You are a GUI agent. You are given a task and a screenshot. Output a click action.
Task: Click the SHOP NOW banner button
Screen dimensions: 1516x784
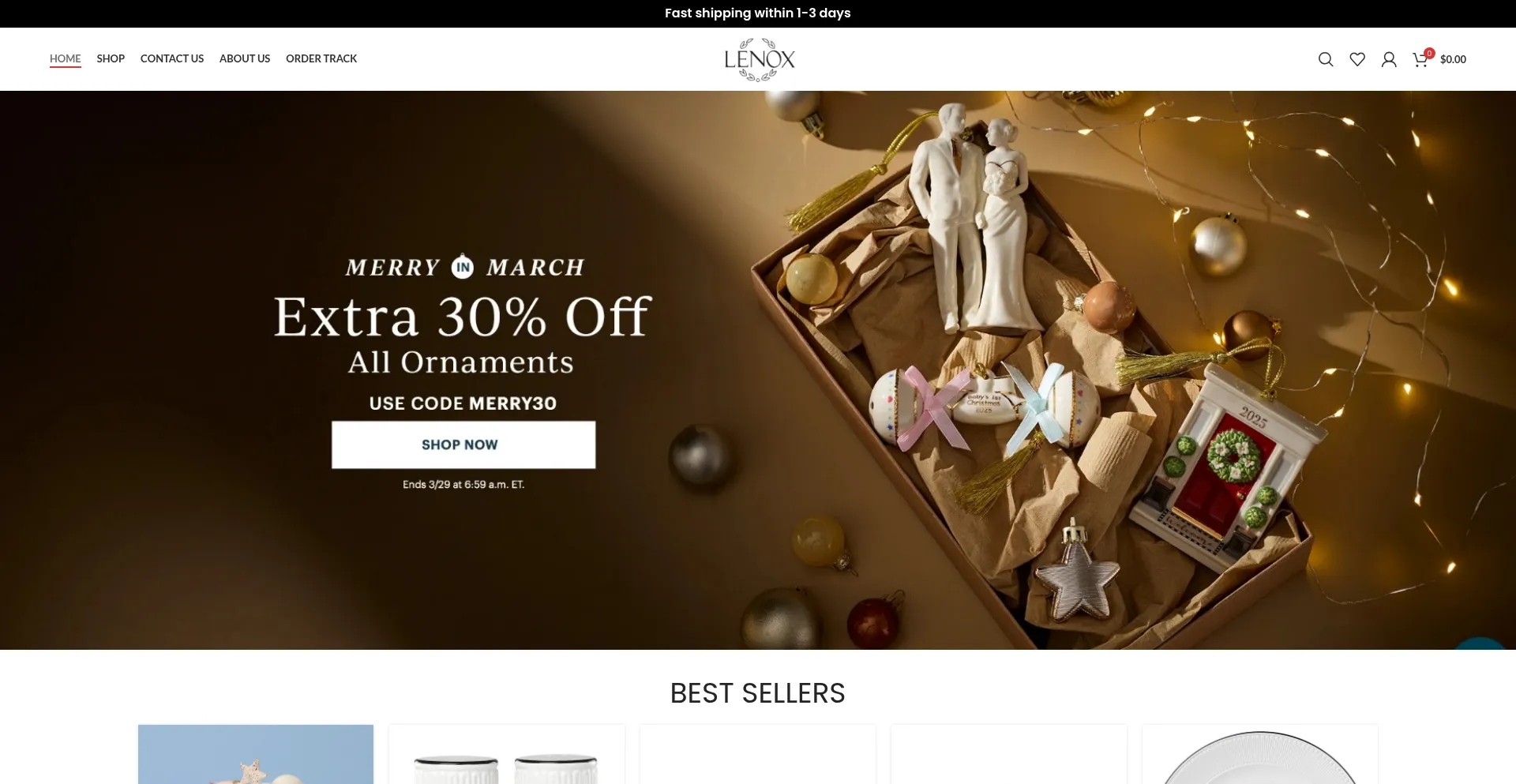click(x=463, y=445)
